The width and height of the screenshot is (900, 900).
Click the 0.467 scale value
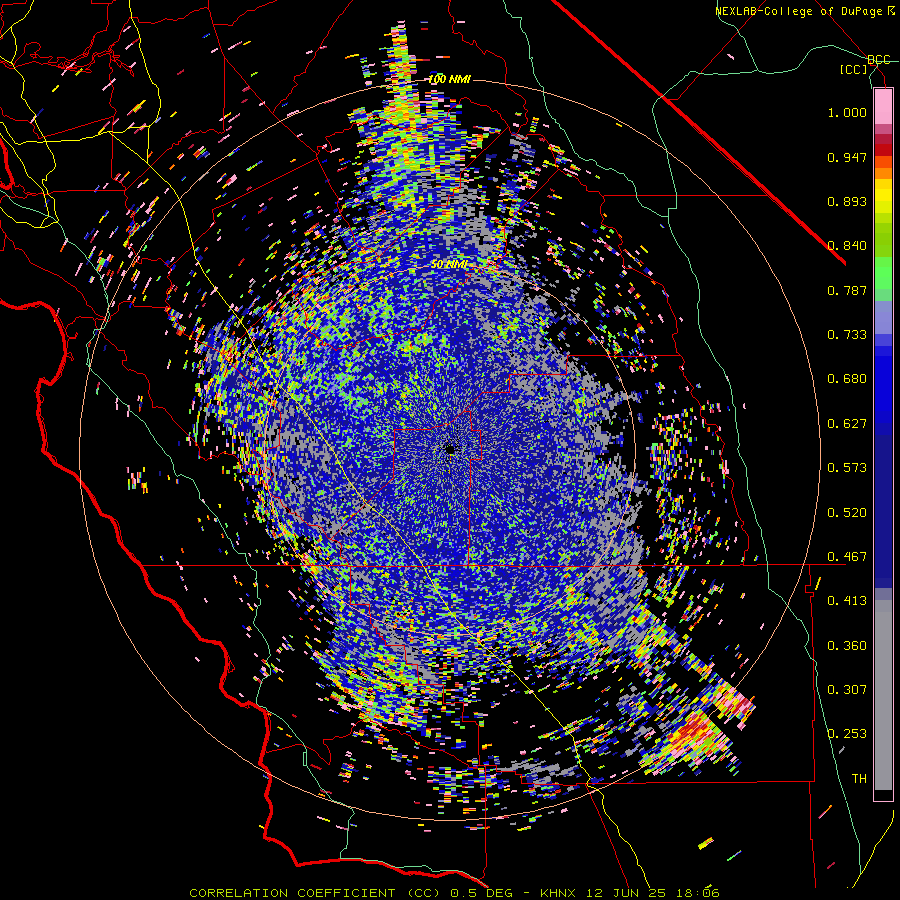tap(847, 557)
